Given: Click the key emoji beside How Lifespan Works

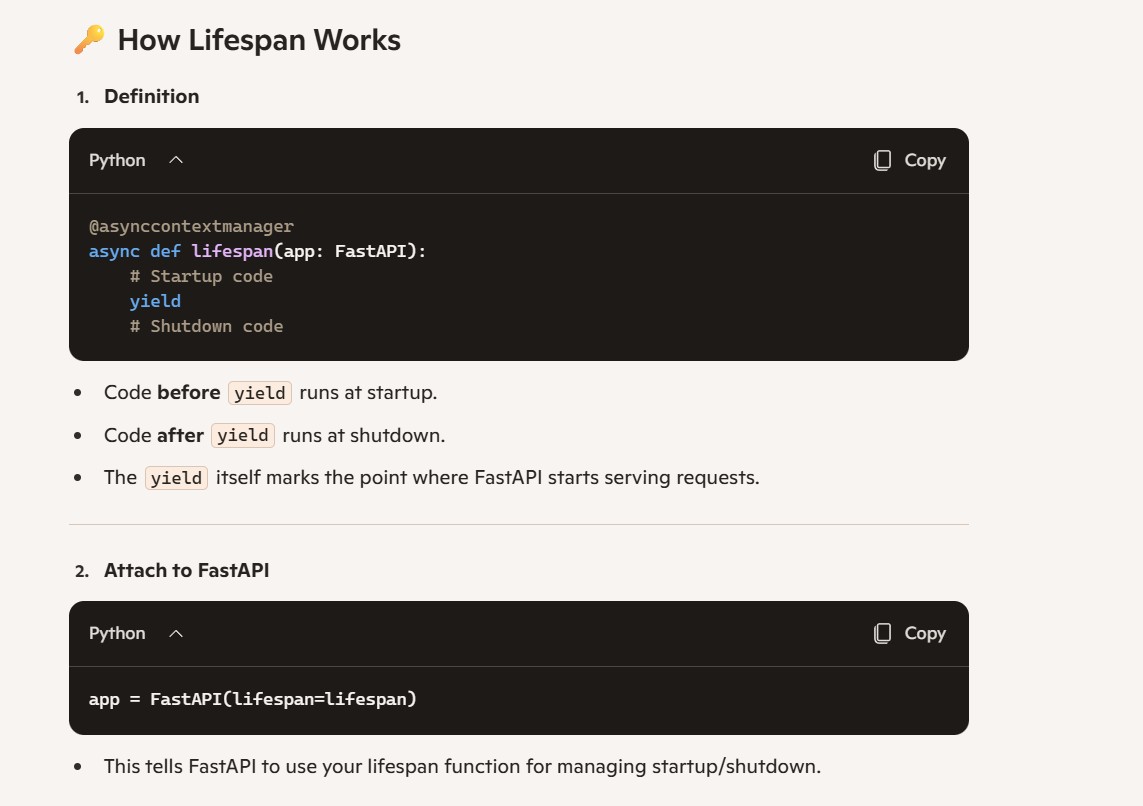Looking at the screenshot, I should (90, 39).
